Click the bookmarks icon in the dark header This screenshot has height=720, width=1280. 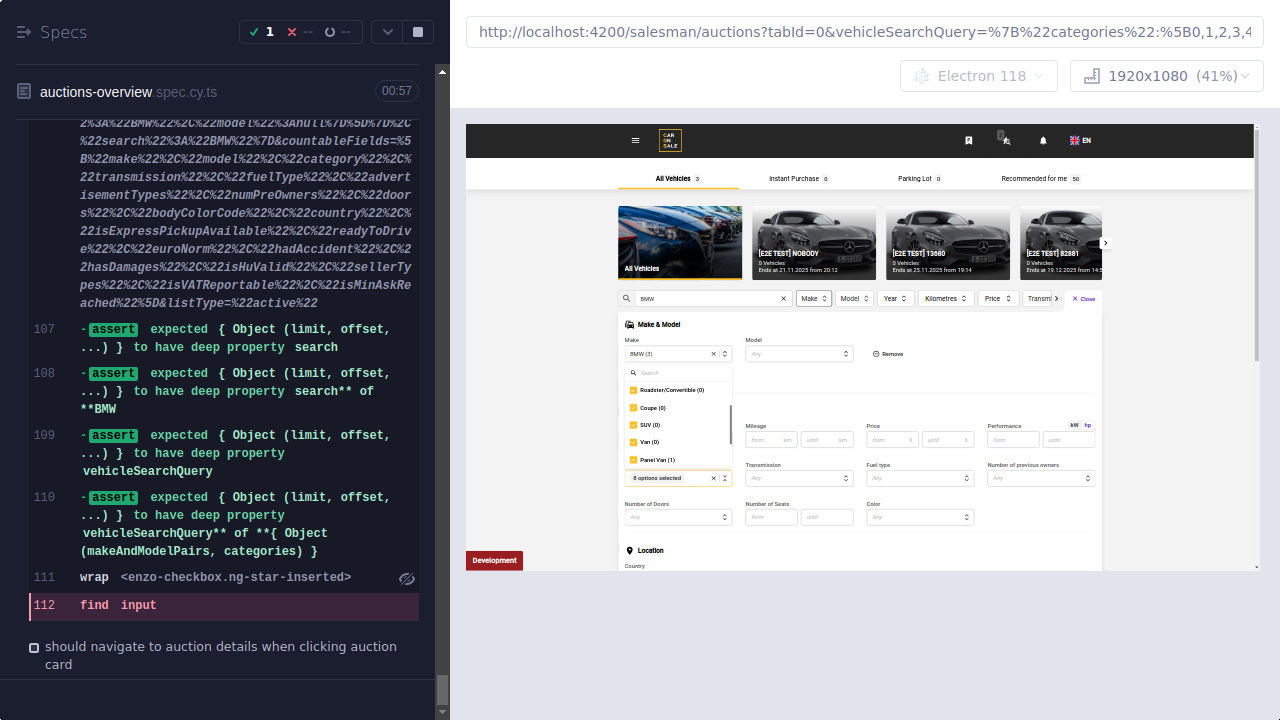968,140
